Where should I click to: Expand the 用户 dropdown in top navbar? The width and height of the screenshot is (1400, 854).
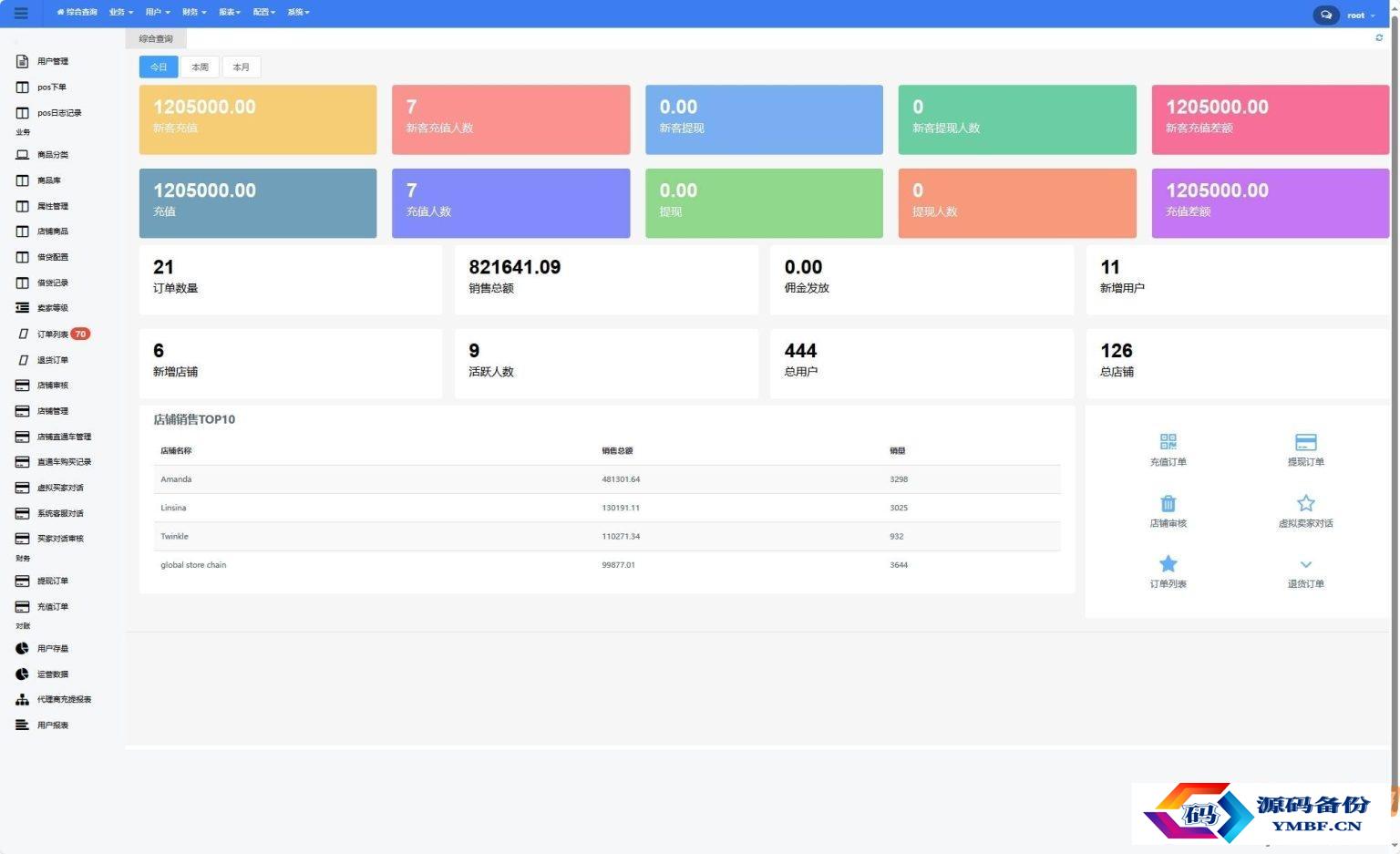coord(158,13)
